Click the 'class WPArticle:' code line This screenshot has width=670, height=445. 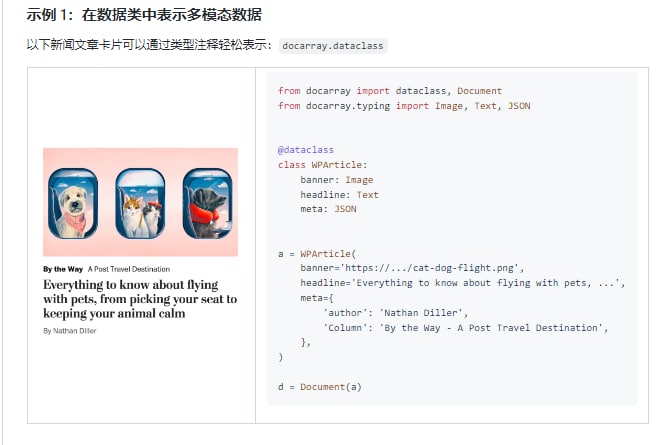click(323, 165)
